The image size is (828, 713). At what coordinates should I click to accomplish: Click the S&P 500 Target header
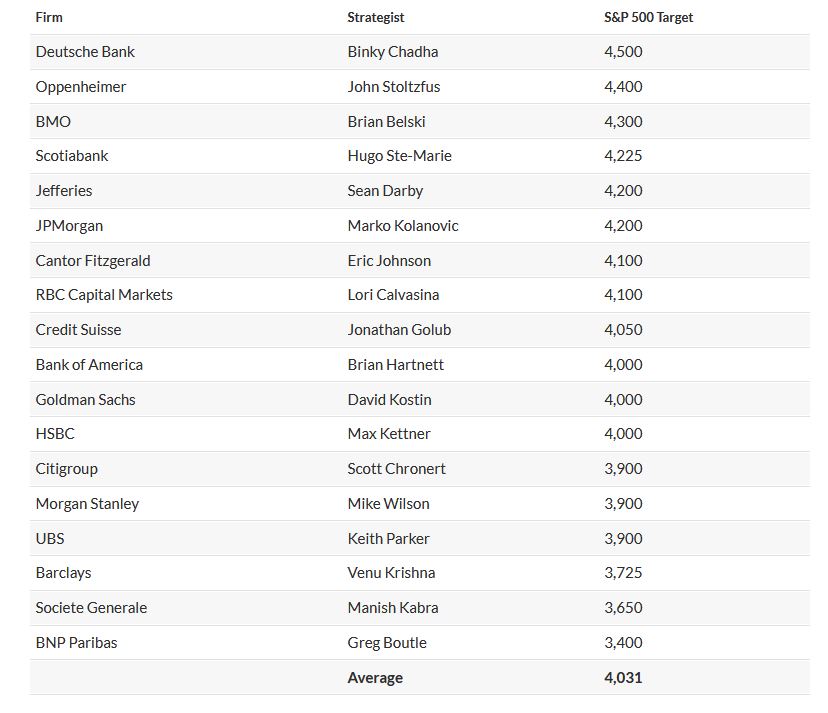pyautogui.click(x=648, y=17)
